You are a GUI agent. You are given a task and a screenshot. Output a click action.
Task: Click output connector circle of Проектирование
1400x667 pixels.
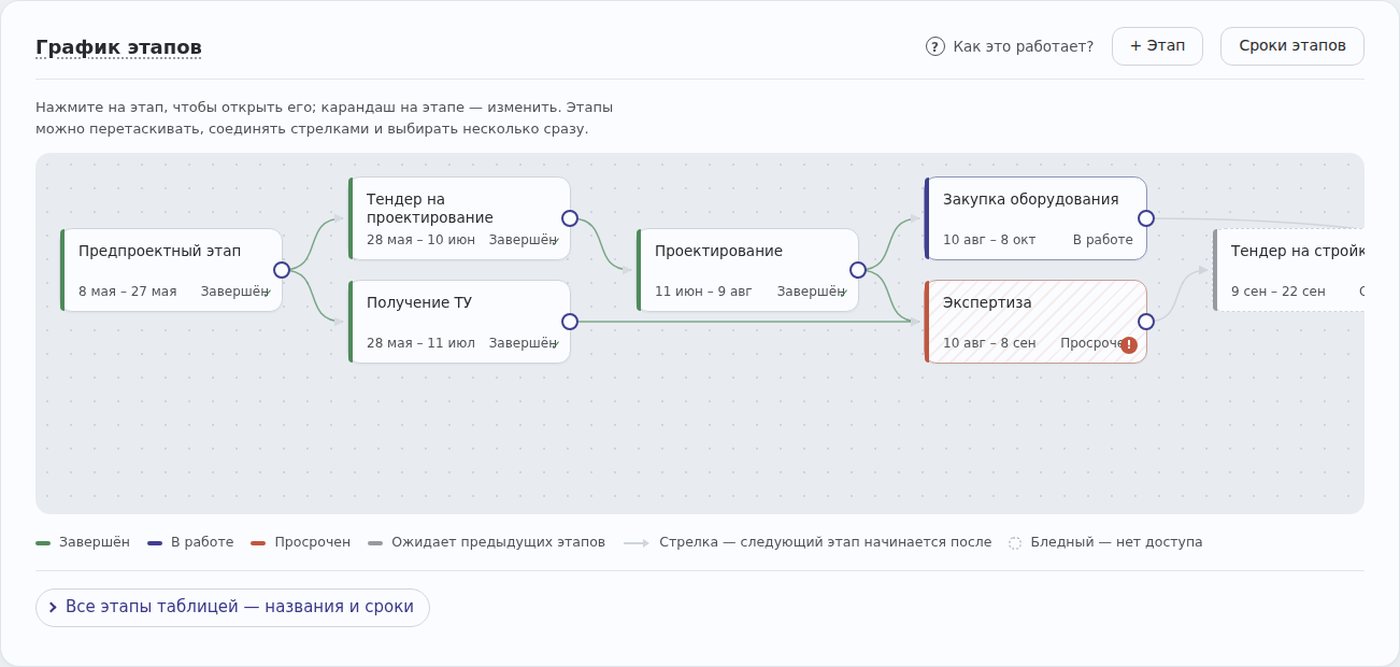click(858, 270)
